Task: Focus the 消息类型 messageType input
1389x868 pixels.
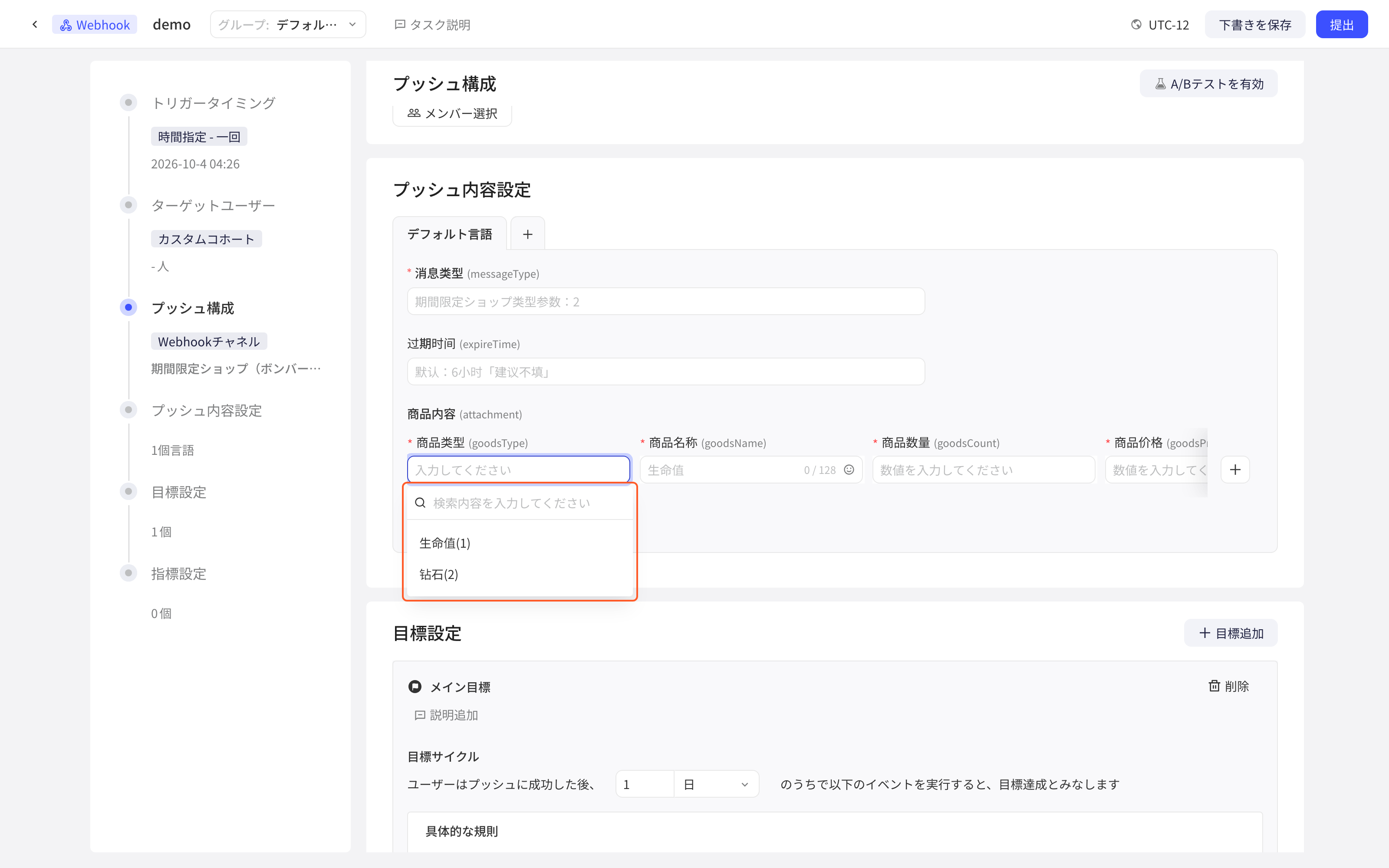Action: [x=666, y=301]
